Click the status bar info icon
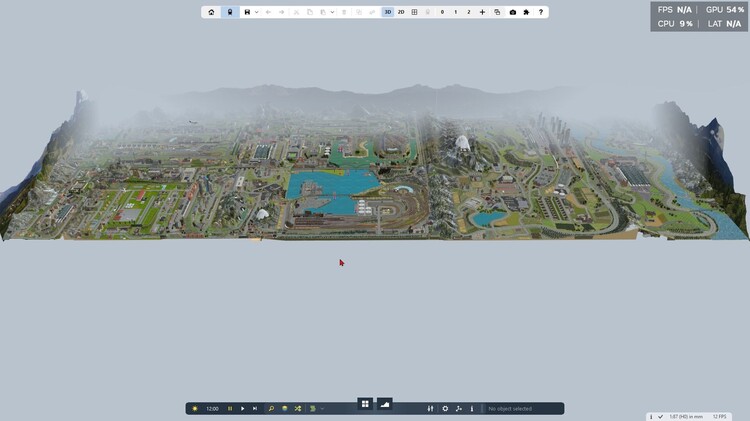Image resolution: width=750 pixels, height=421 pixels. click(651, 417)
